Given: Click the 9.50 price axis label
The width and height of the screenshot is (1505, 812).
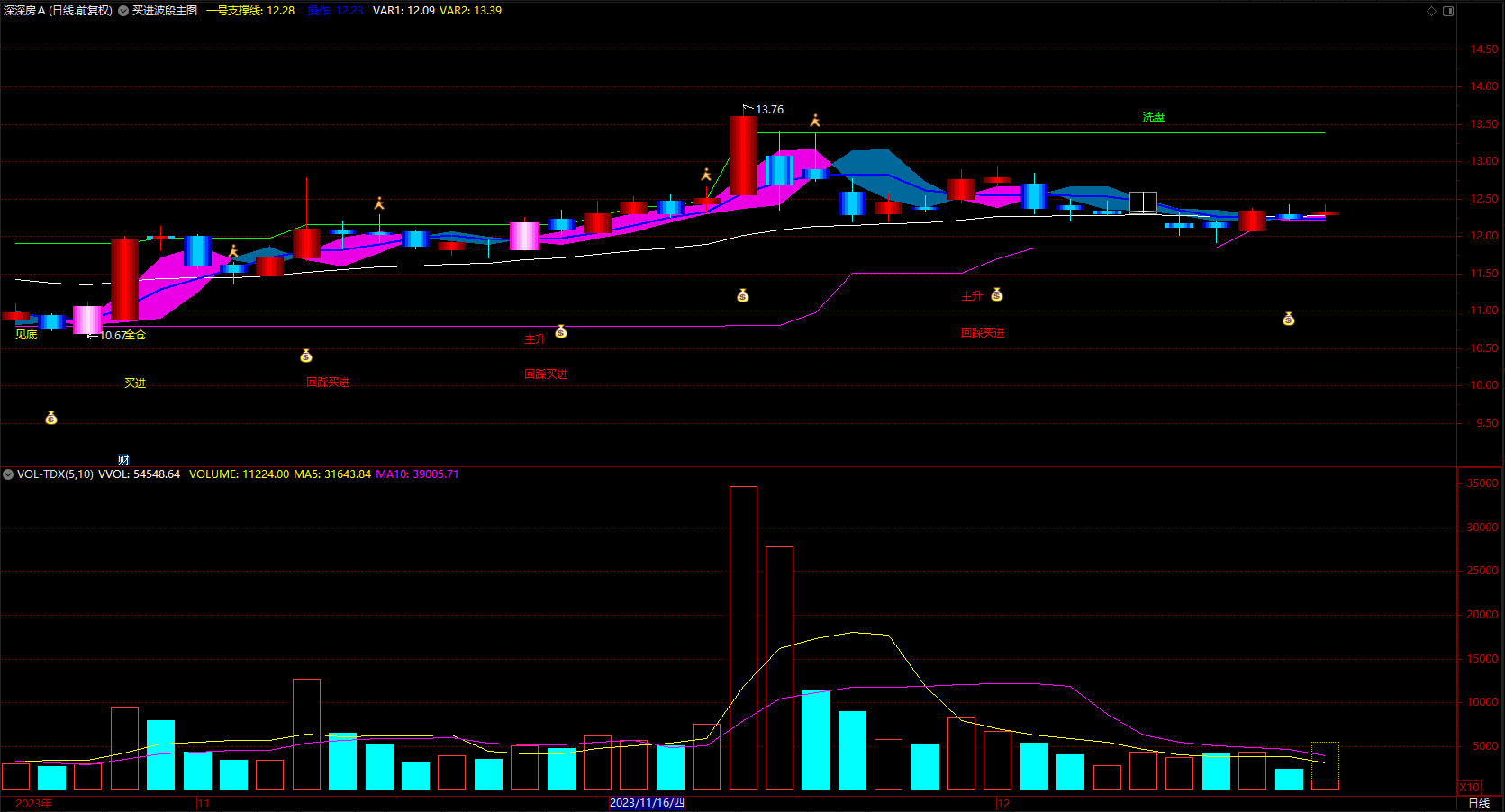Looking at the screenshot, I should (x=1487, y=423).
